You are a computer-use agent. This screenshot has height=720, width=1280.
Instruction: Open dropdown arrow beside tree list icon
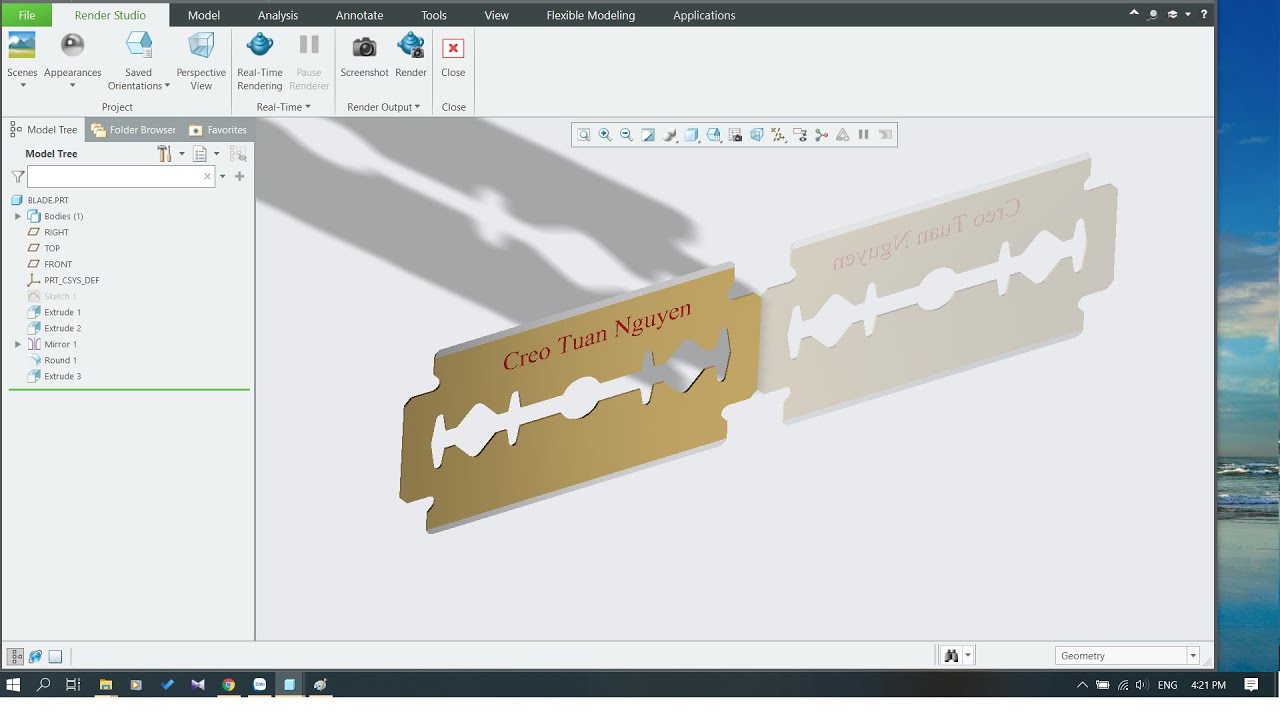click(216, 154)
